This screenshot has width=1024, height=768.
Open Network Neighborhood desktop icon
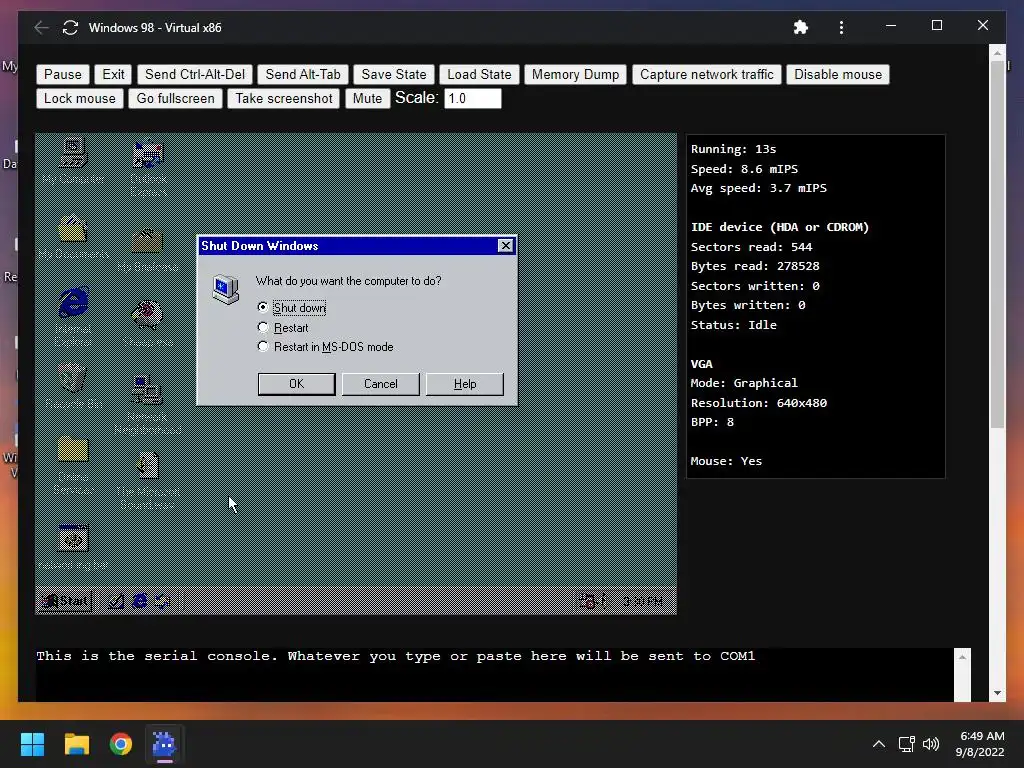pyautogui.click(x=148, y=405)
